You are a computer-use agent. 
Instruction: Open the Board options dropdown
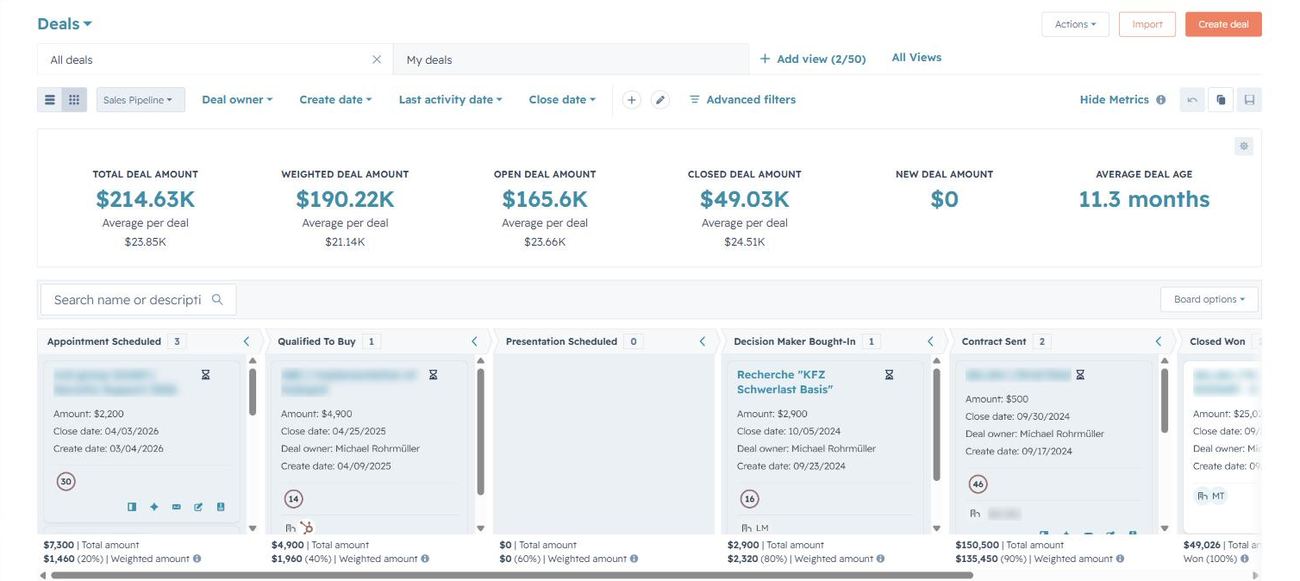click(x=1209, y=299)
